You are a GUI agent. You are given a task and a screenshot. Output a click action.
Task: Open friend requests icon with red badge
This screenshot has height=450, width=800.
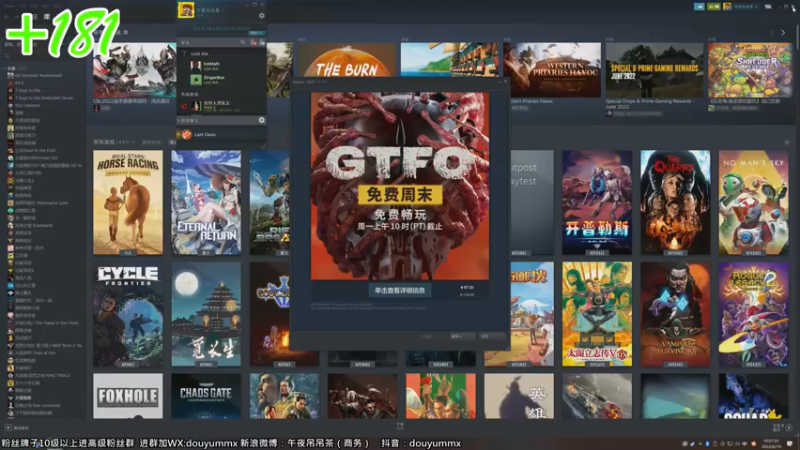click(x=254, y=42)
